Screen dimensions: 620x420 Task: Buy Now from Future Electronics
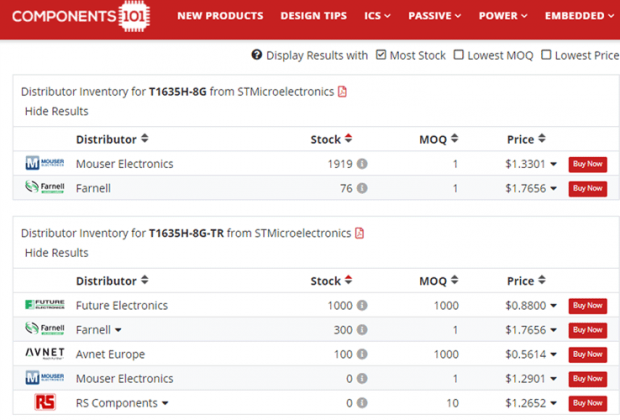click(588, 306)
